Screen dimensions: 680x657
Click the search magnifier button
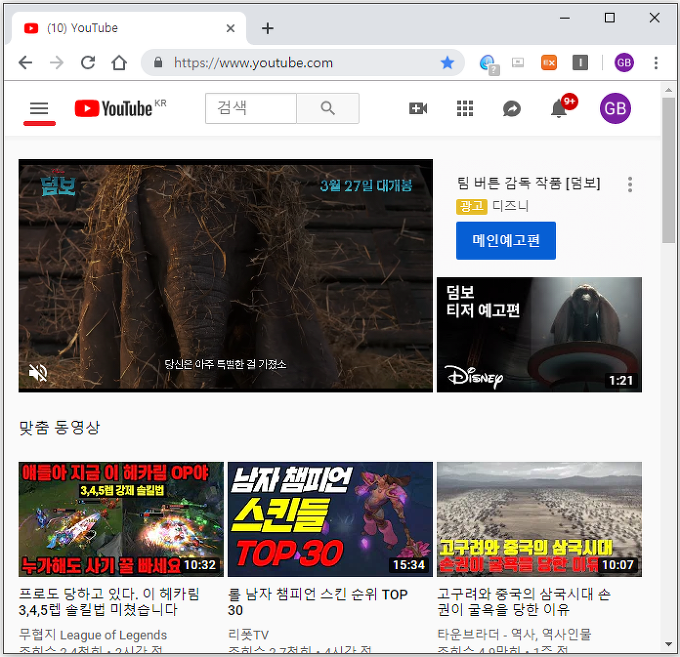point(328,108)
